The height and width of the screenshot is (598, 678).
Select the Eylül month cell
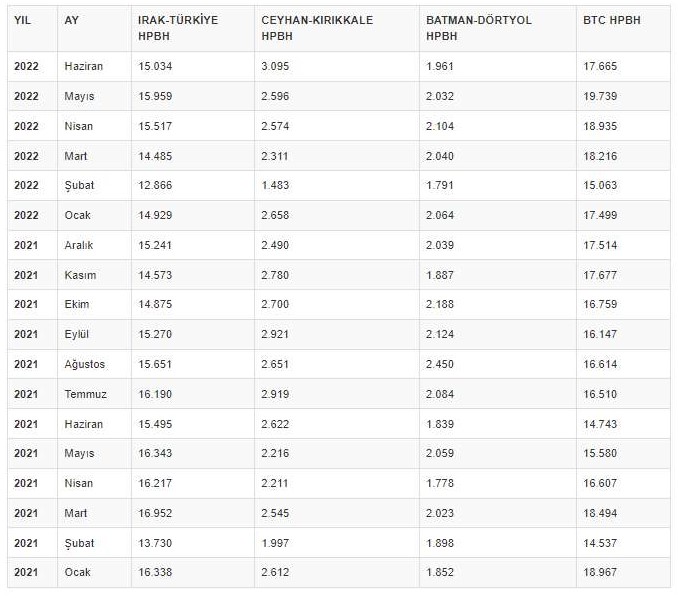click(77, 334)
